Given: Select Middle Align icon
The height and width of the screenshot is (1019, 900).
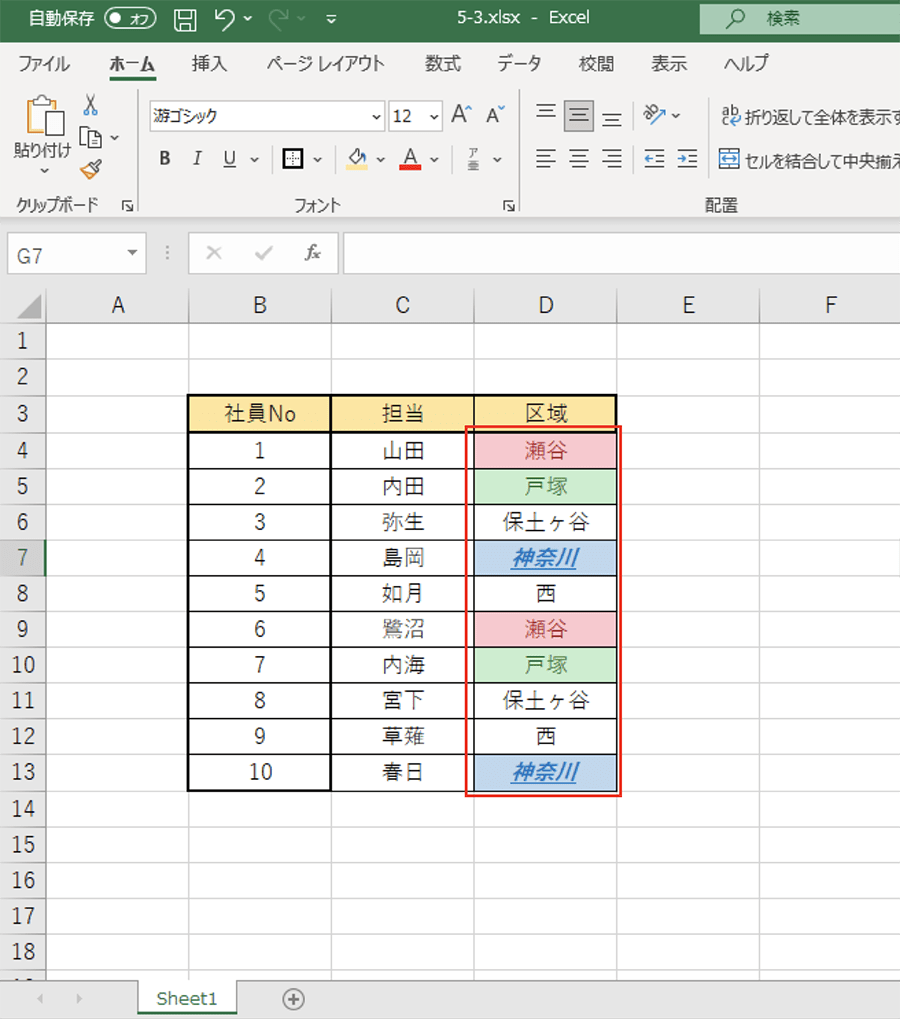Looking at the screenshot, I should pos(578,116).
